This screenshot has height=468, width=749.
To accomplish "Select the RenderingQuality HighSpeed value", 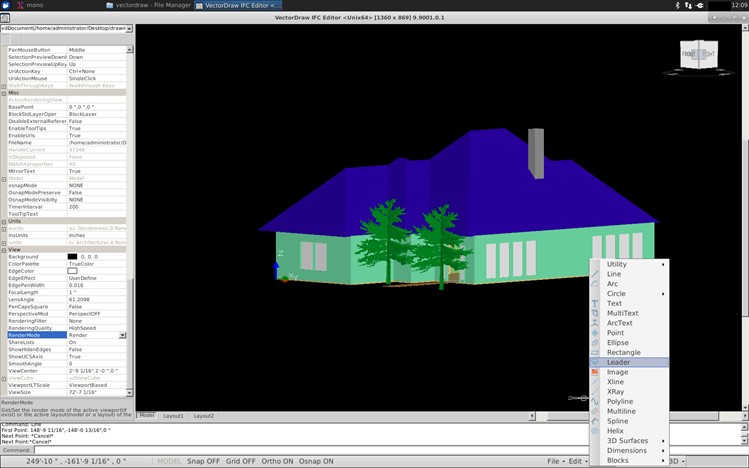I will click(x=97, y=328).
